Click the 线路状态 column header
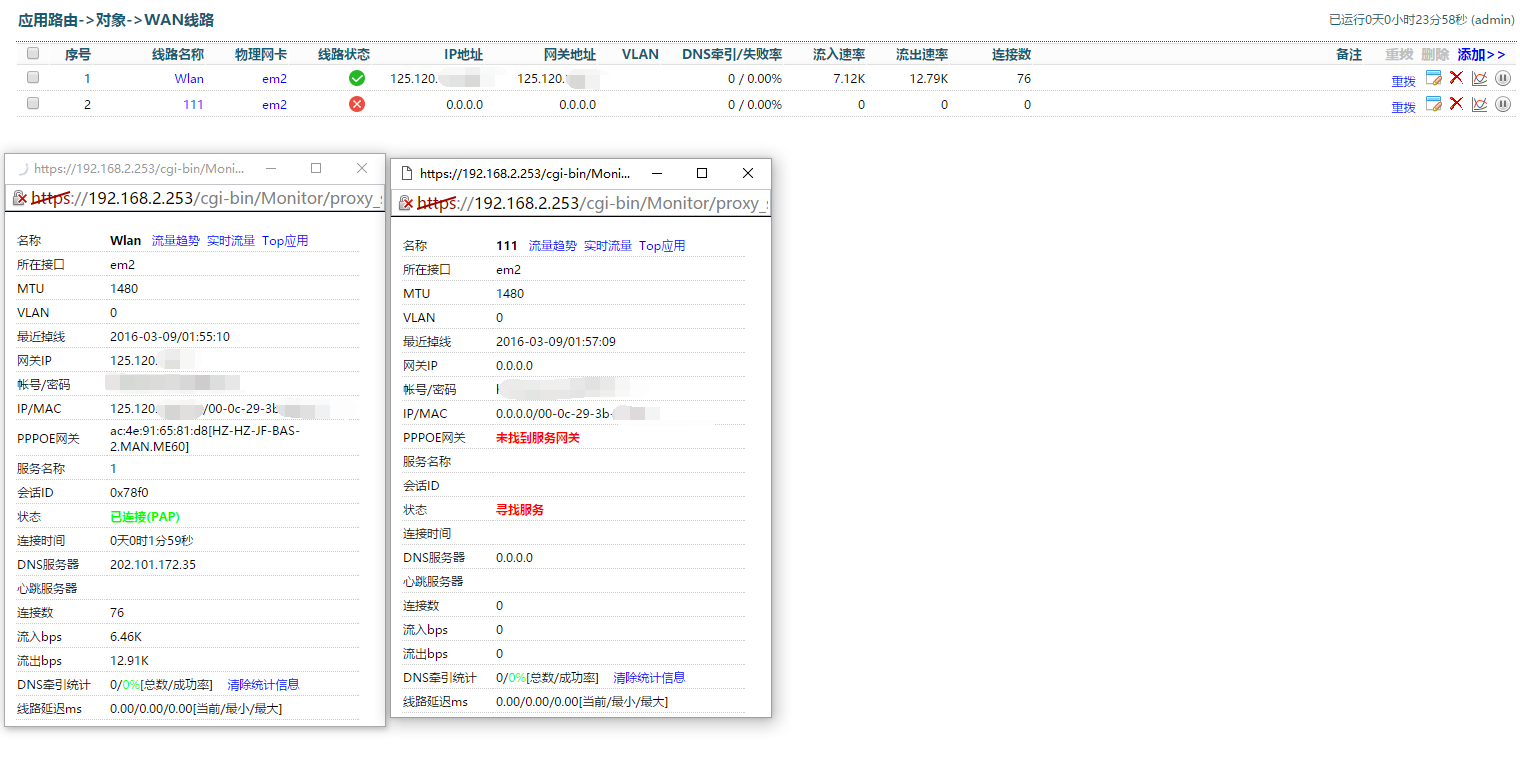This screenshot has width=1520, height=772. tap(344, 55)
